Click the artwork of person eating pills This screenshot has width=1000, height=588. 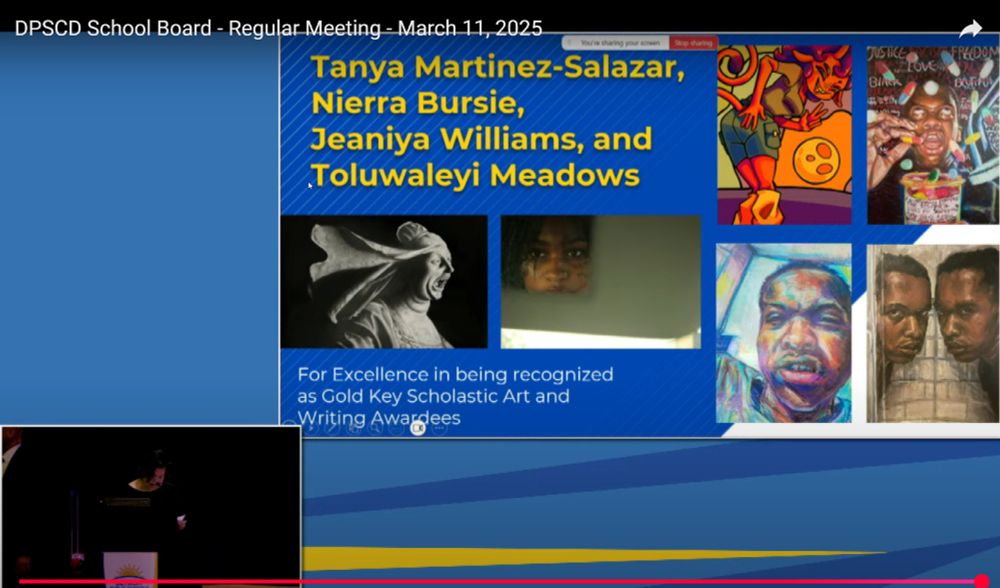(x=933, y=135)
